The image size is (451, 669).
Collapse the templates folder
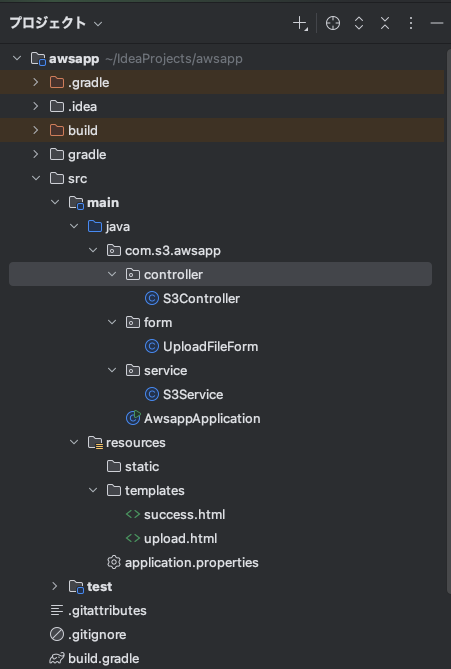tap(93, 490)
